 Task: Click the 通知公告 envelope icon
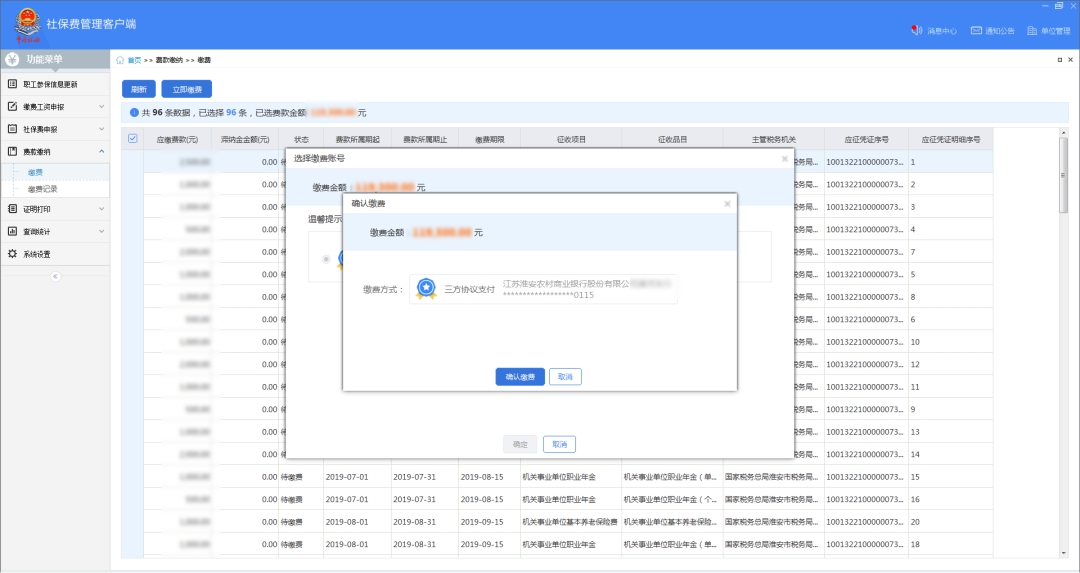(976, 30)
